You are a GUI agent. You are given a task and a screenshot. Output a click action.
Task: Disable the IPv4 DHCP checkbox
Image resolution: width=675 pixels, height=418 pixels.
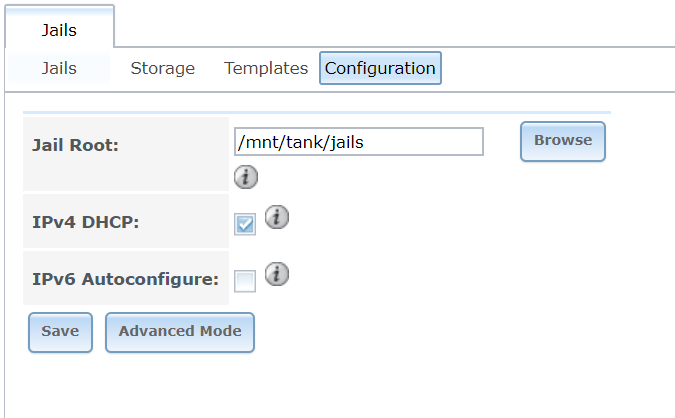[245, 225]
